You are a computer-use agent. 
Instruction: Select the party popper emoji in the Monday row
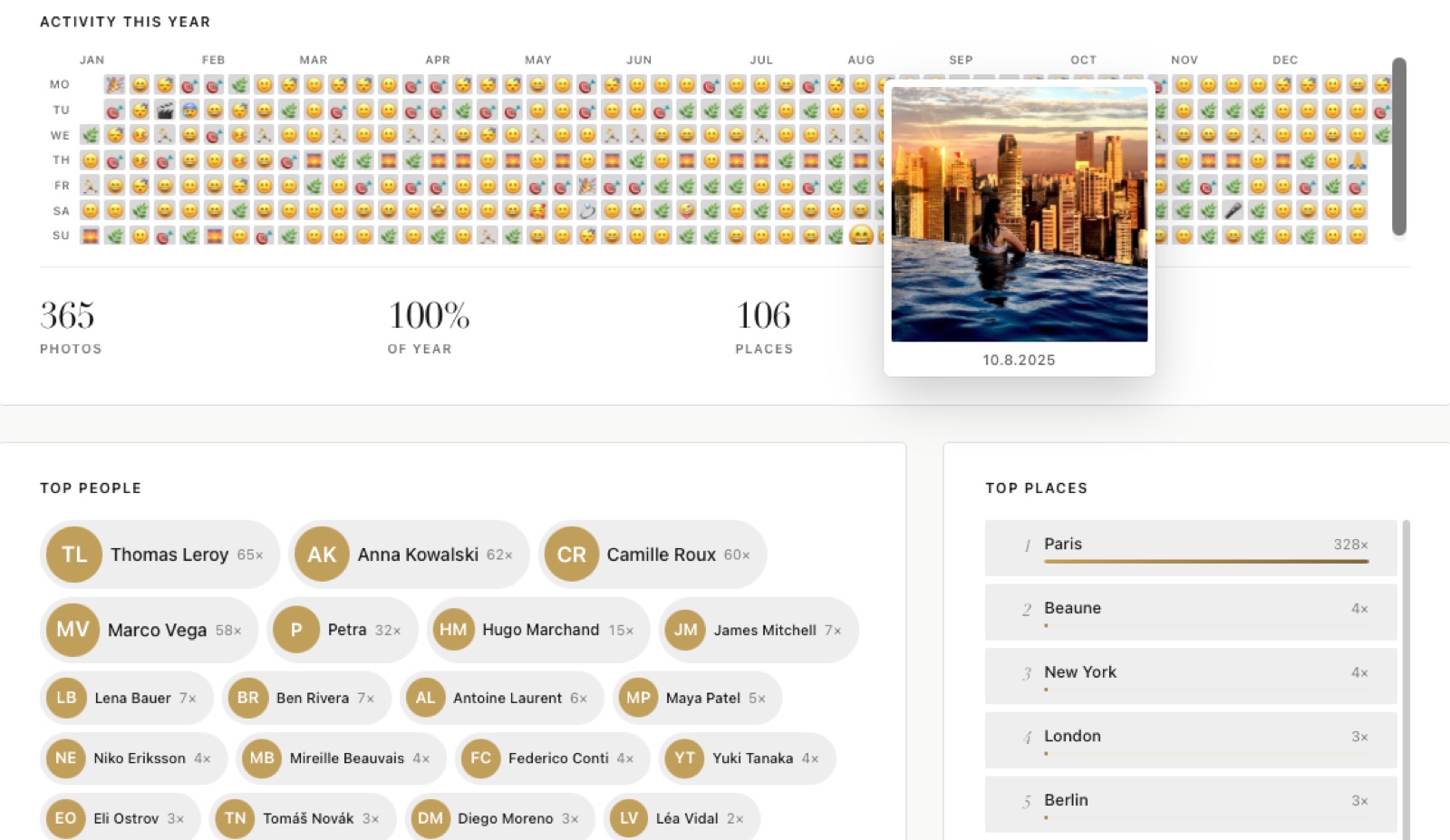[114, 85]
